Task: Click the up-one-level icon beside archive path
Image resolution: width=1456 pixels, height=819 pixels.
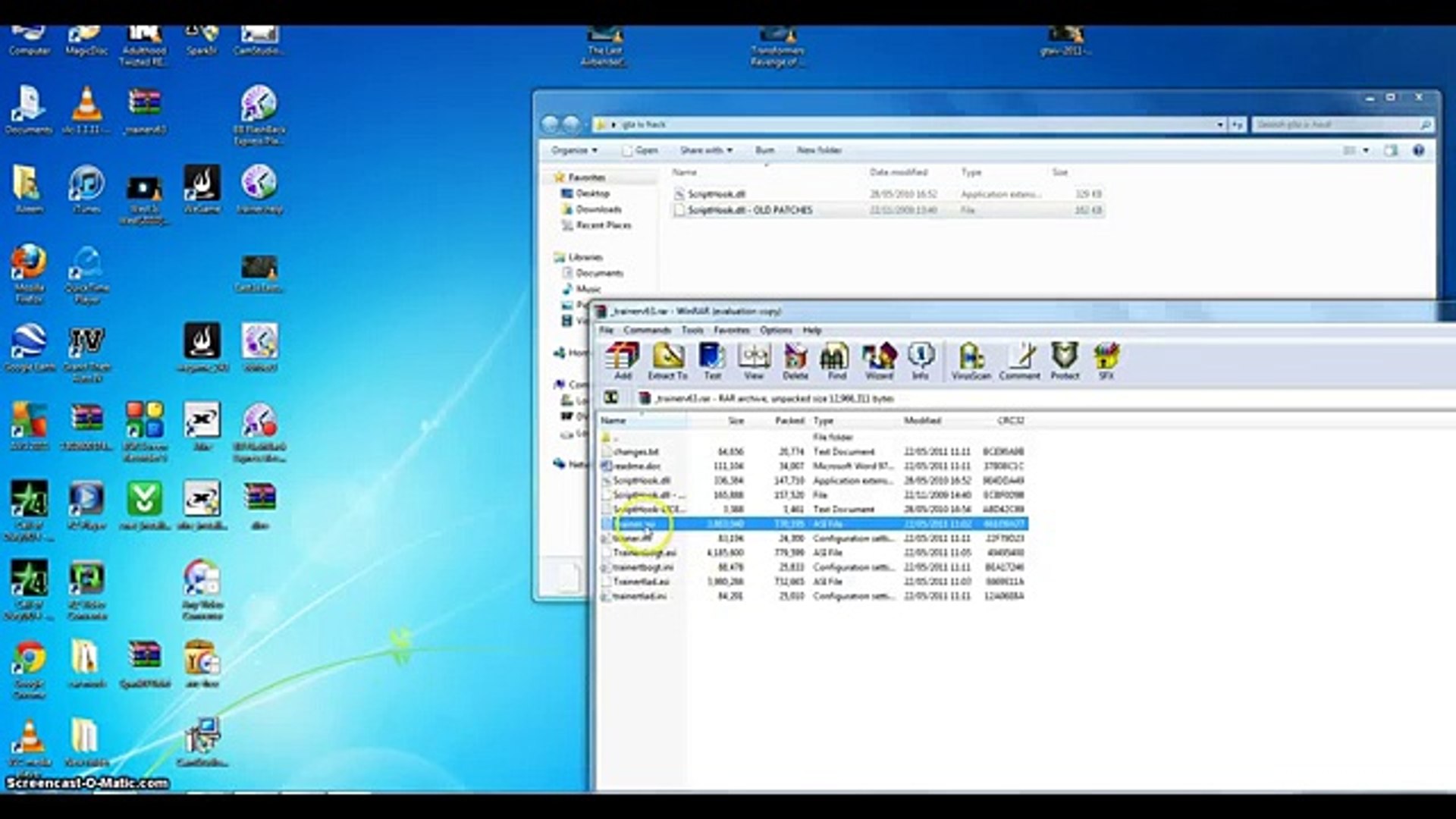Action: (611, 397)
